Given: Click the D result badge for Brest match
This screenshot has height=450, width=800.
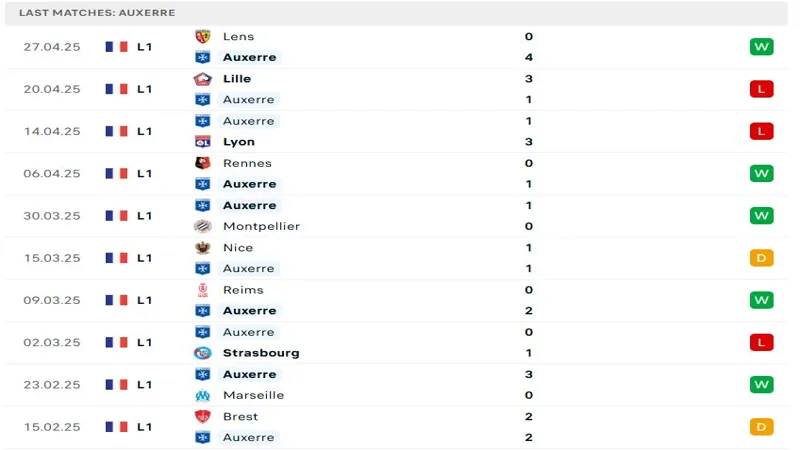Looking at the screenshot, I should 762,427.
